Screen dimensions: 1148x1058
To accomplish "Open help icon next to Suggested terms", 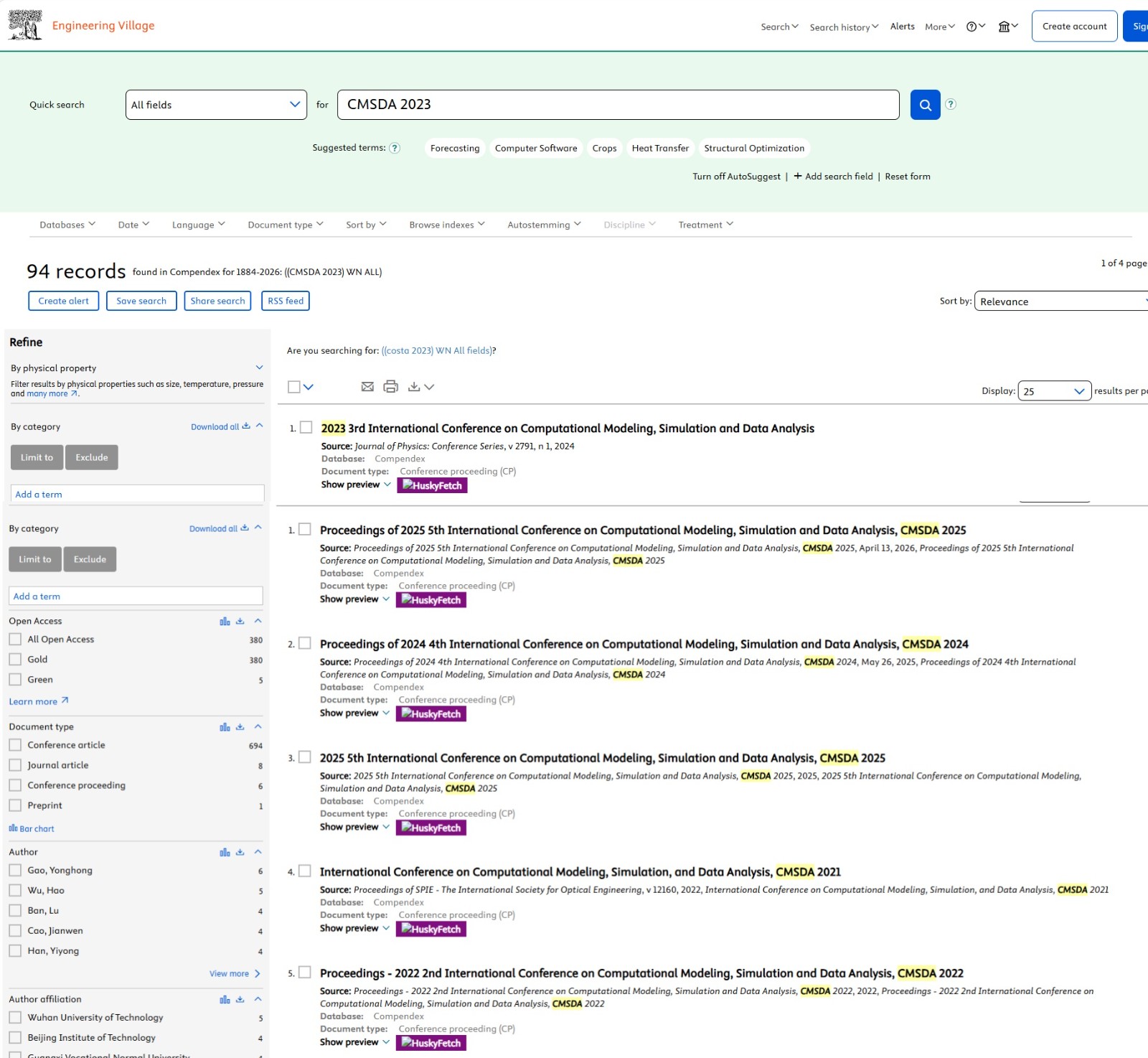I will coord(395,148).
